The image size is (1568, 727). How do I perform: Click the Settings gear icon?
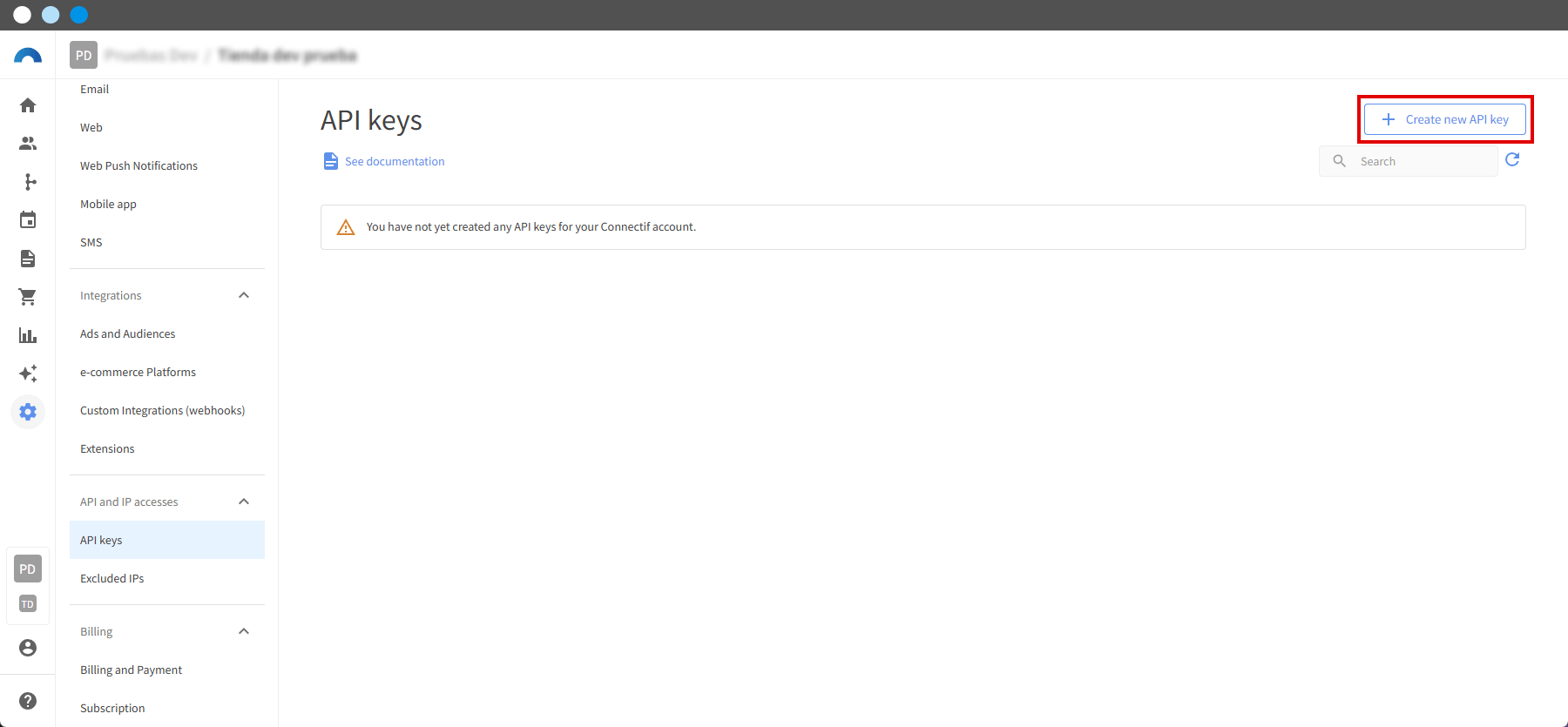point(28,412)
